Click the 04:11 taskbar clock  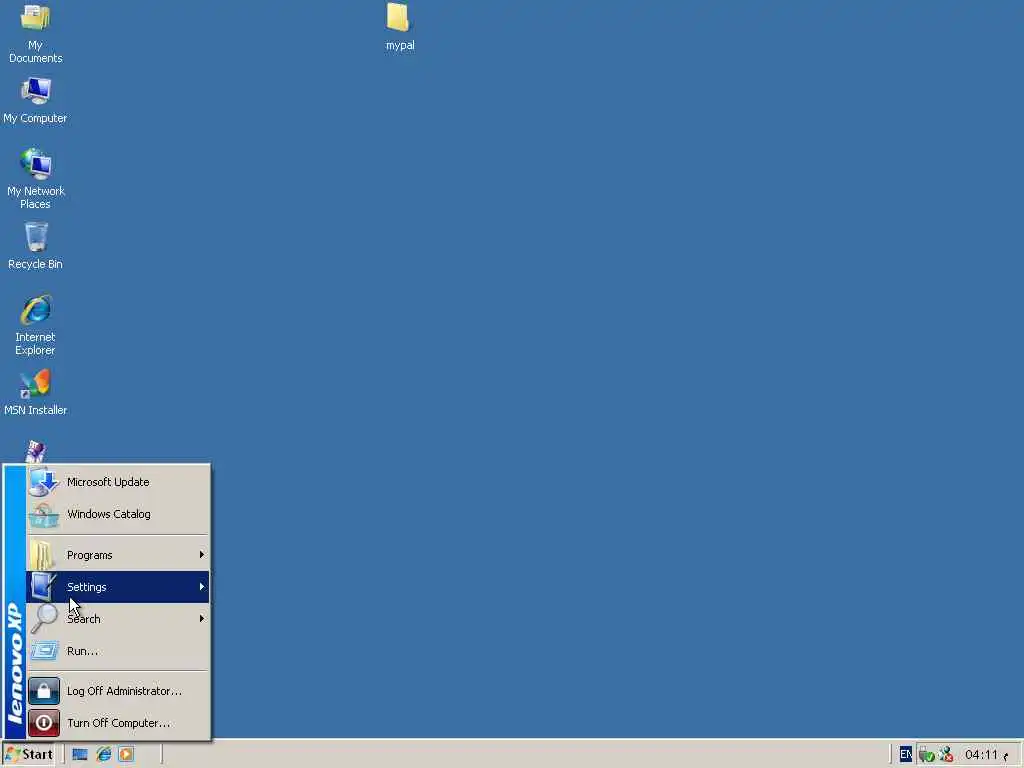coord(982,755)
